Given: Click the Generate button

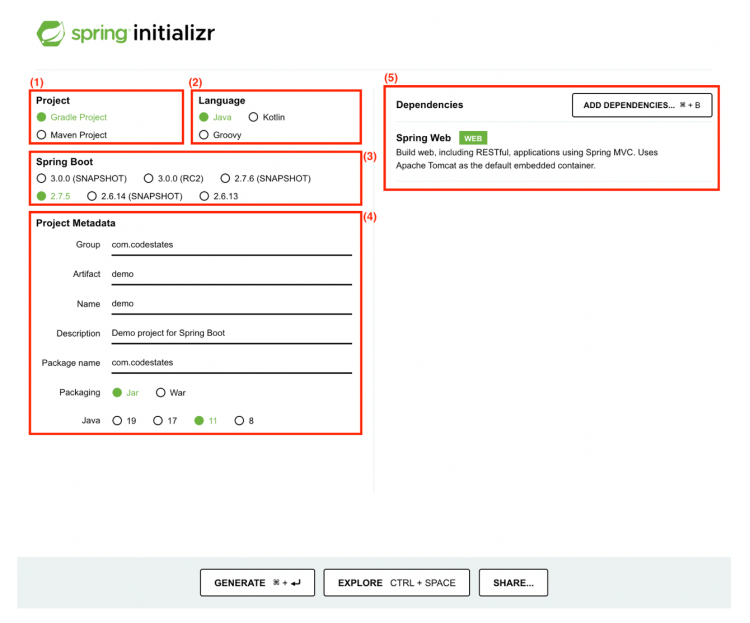Looking at the screenshot, I should click(257, 583).
